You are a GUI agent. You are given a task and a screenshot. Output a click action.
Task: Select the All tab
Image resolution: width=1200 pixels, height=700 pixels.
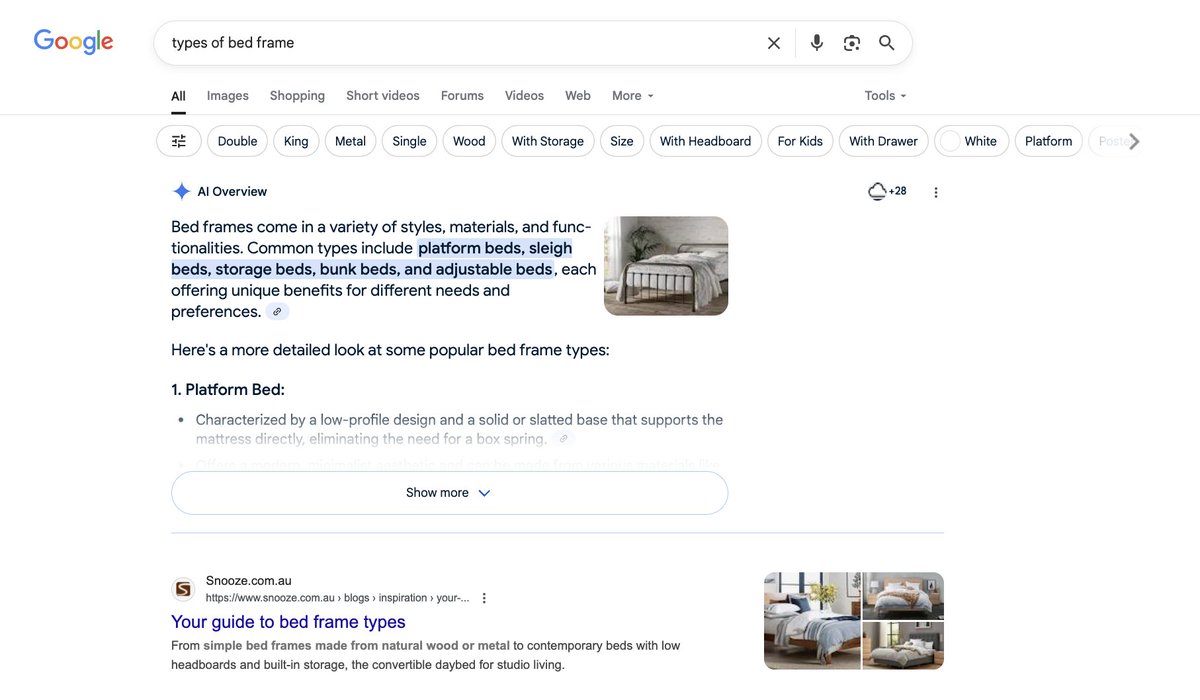[178, 96]
